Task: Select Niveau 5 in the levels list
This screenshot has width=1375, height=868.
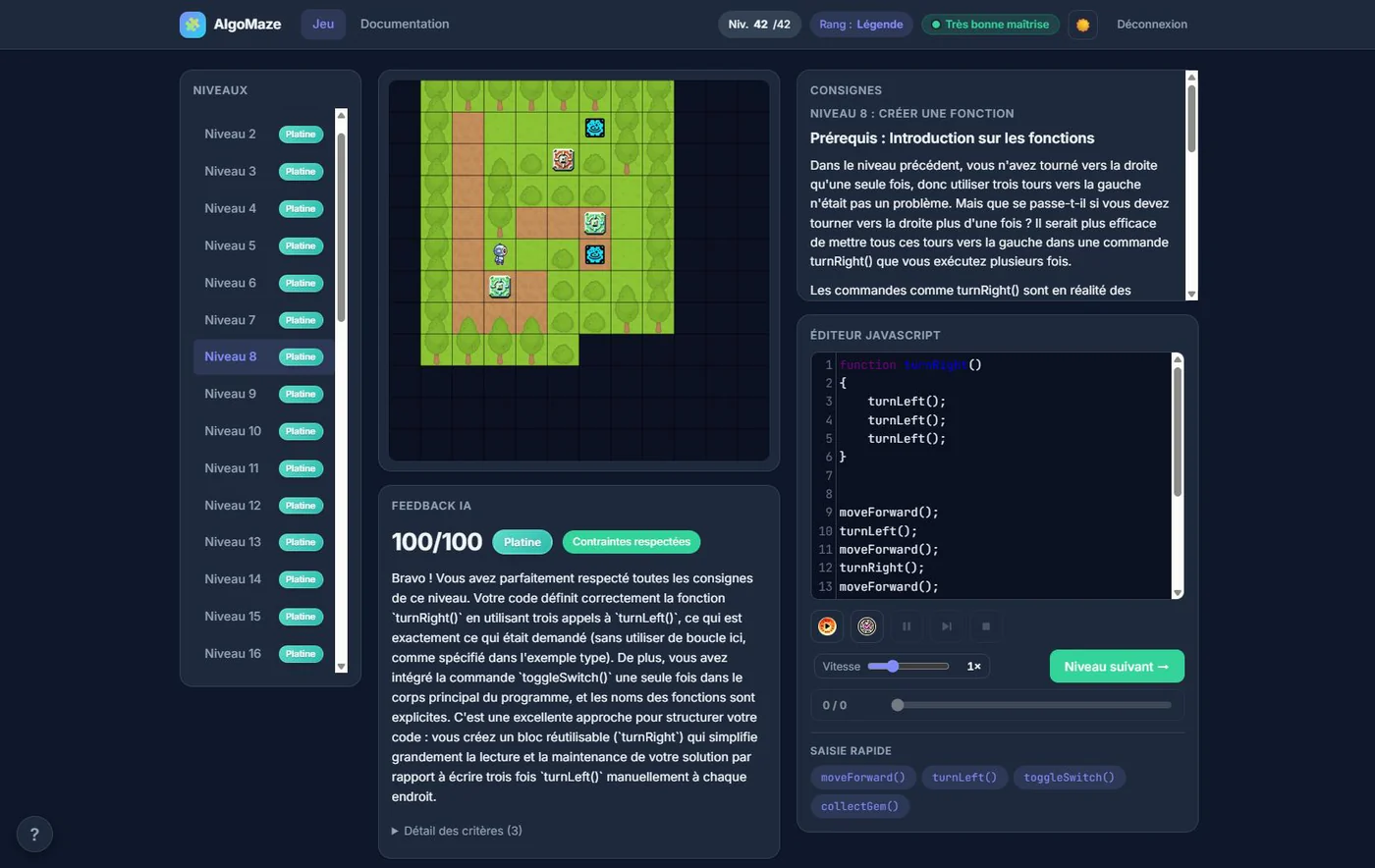Action: click(263, 245)
